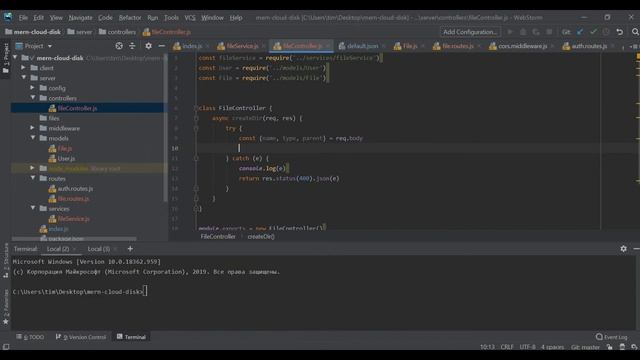Open the VCS menu
Image resolution: width=640 pixels, height=360 pixels.
190,18
